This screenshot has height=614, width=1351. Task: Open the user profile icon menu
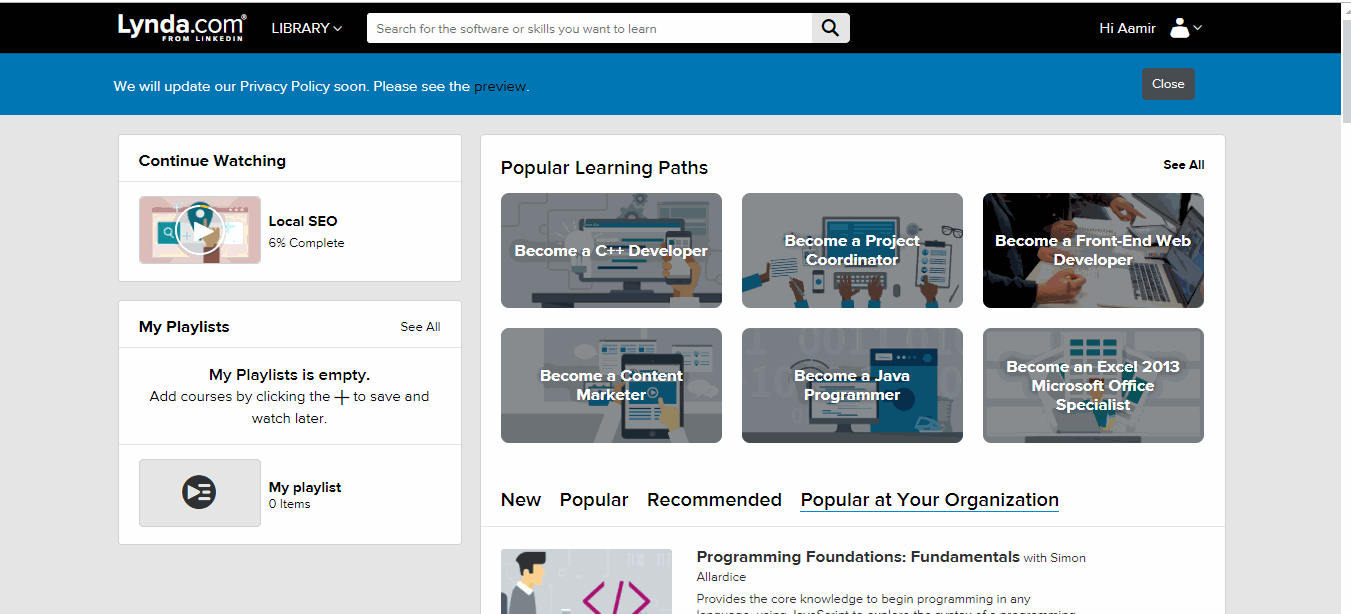coord(1184,28)
